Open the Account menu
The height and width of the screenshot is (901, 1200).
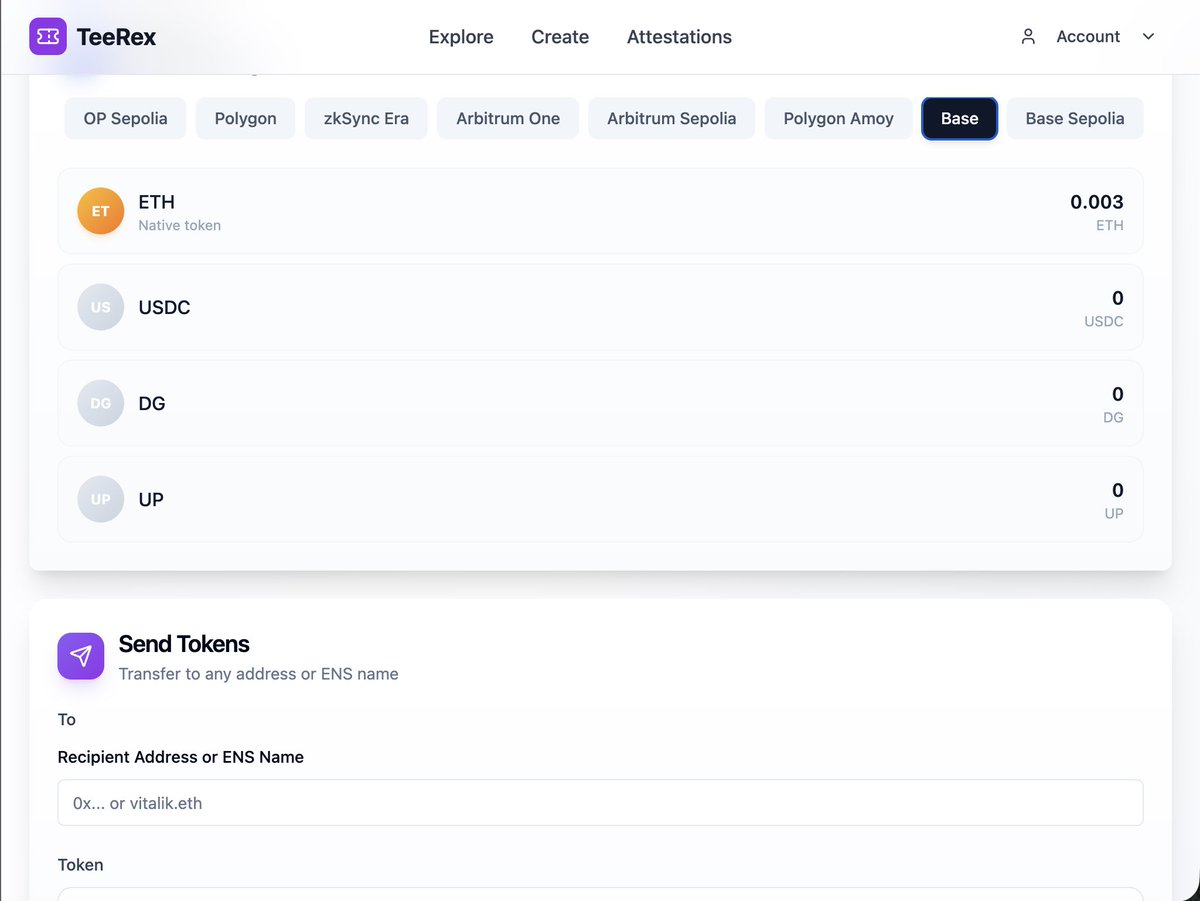pos(1088,37)
